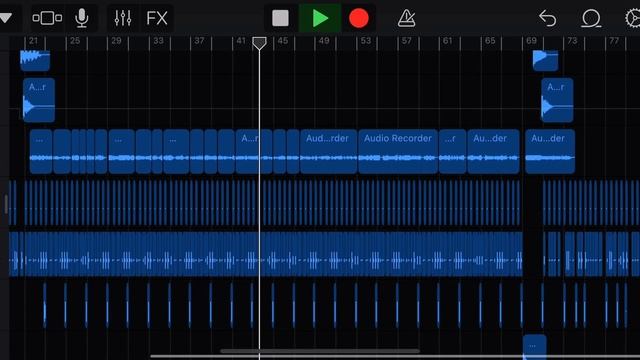
Task: Click bar 57 on the ruler
Action: coord(407,41)
